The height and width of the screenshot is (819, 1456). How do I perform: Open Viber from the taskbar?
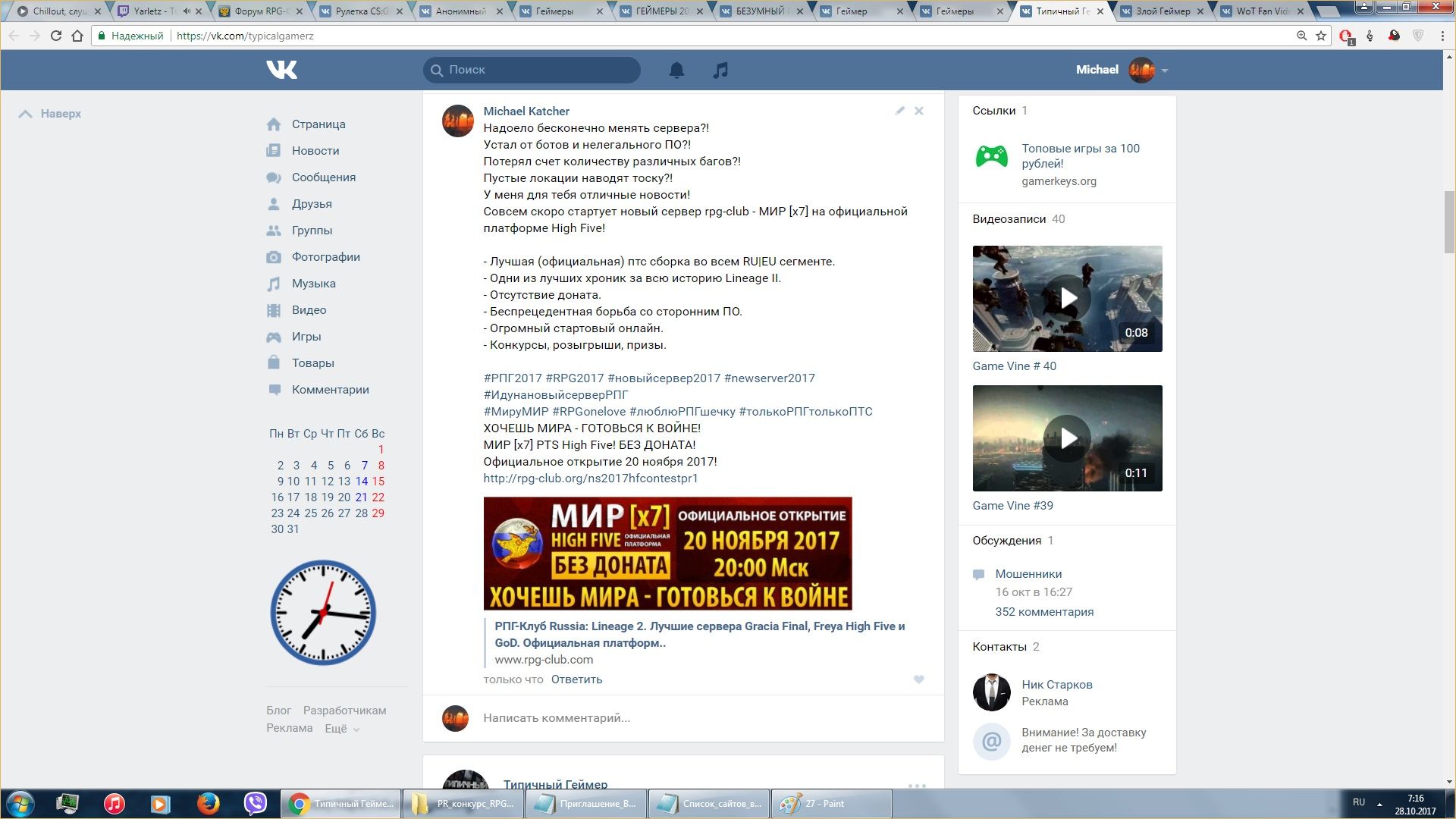(x=256, y=804)
